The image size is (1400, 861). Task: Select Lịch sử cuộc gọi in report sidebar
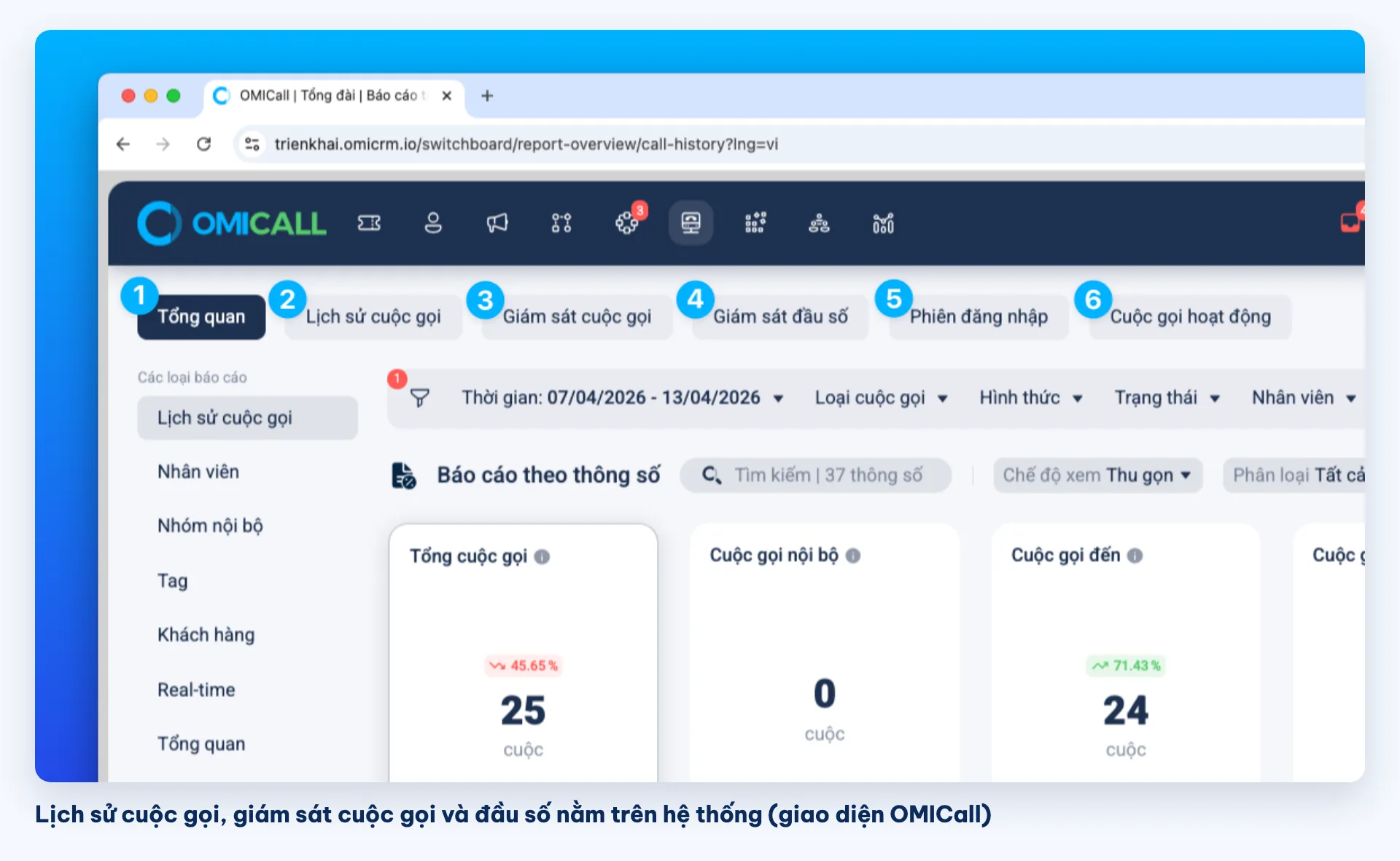pos(248,418)
